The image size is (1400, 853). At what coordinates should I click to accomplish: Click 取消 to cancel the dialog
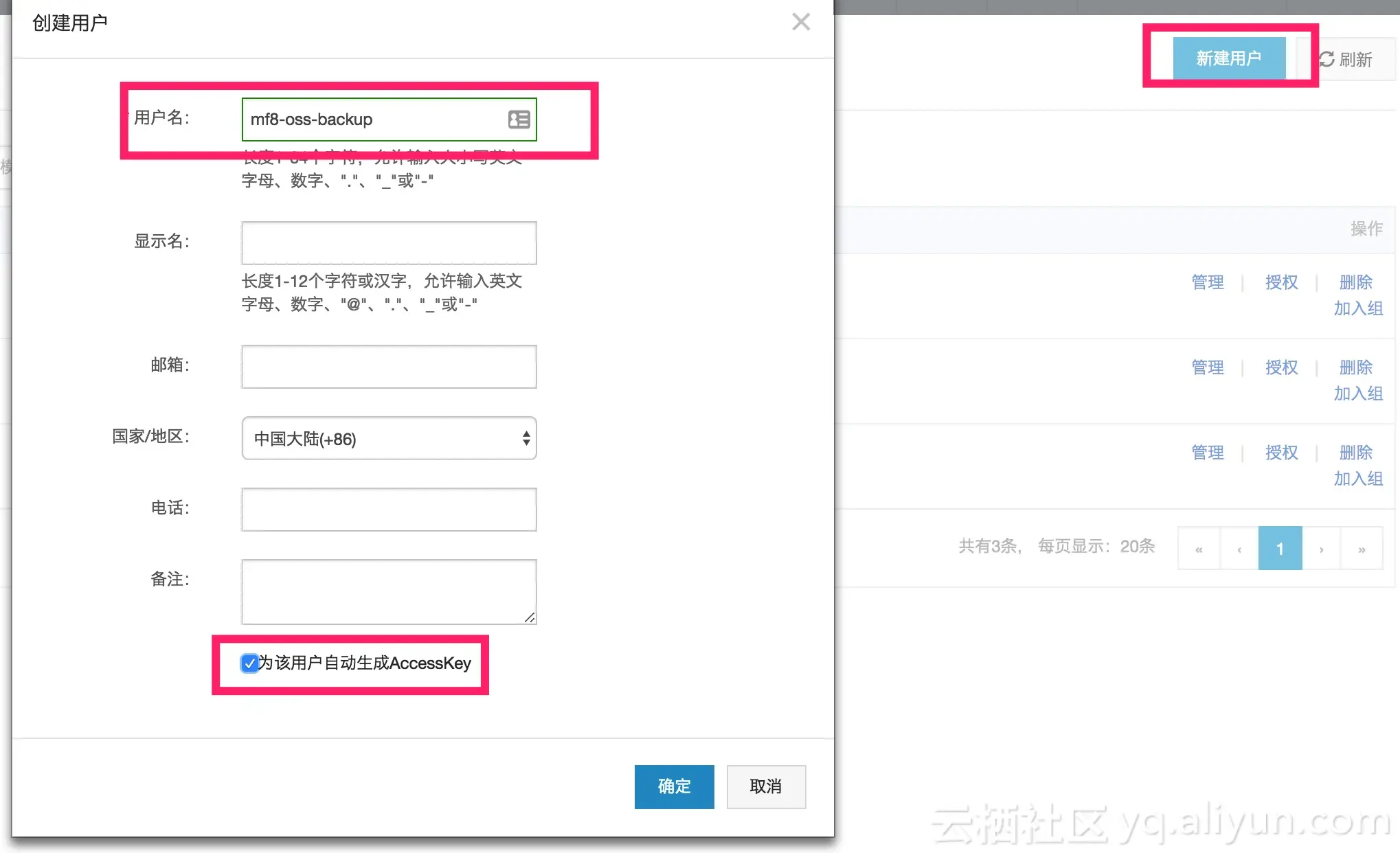click(x=766, y=786)
